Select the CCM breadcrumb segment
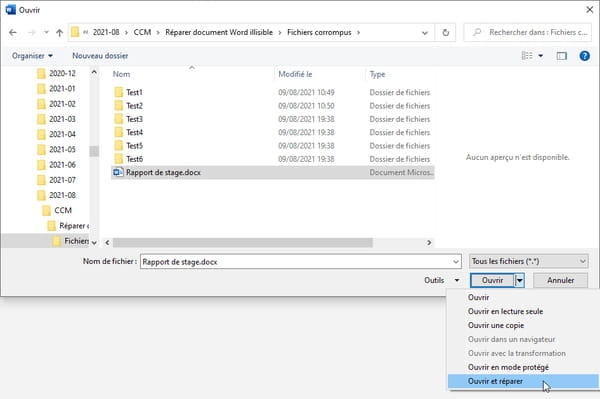The image size is (600, 399). pos(142,33)
